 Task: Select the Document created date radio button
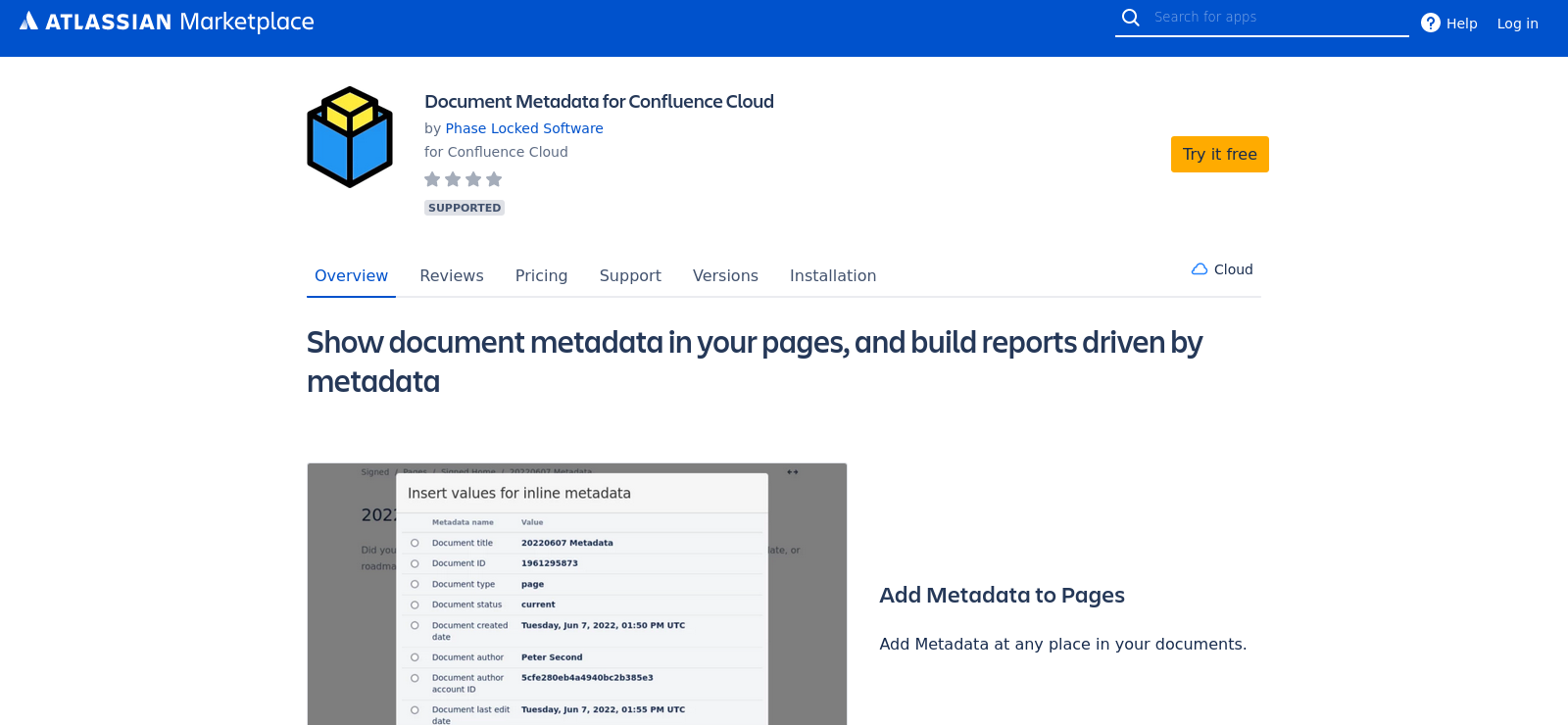click(x=415, y=625)
